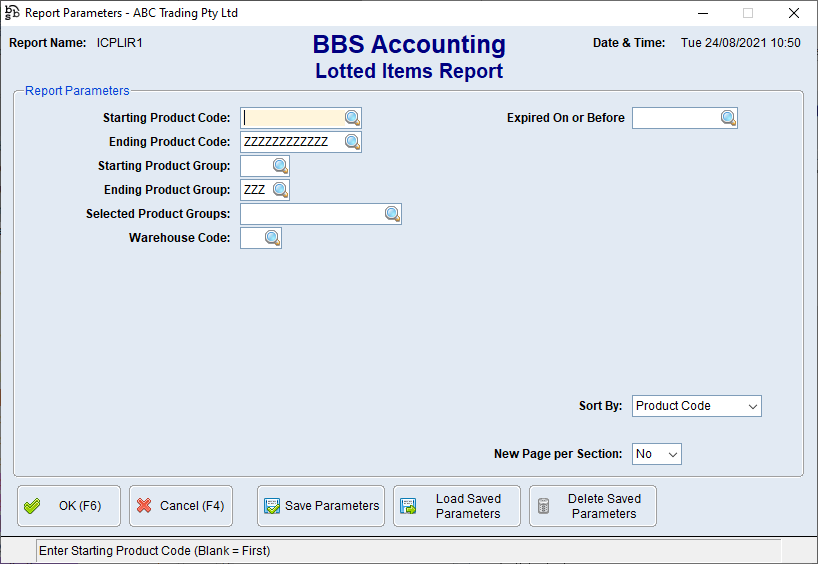Viewport: 818px width, 564px height.
Task: Open lookup for Ending Product Code
Action: pyautogui.click(x=352, y=142)
